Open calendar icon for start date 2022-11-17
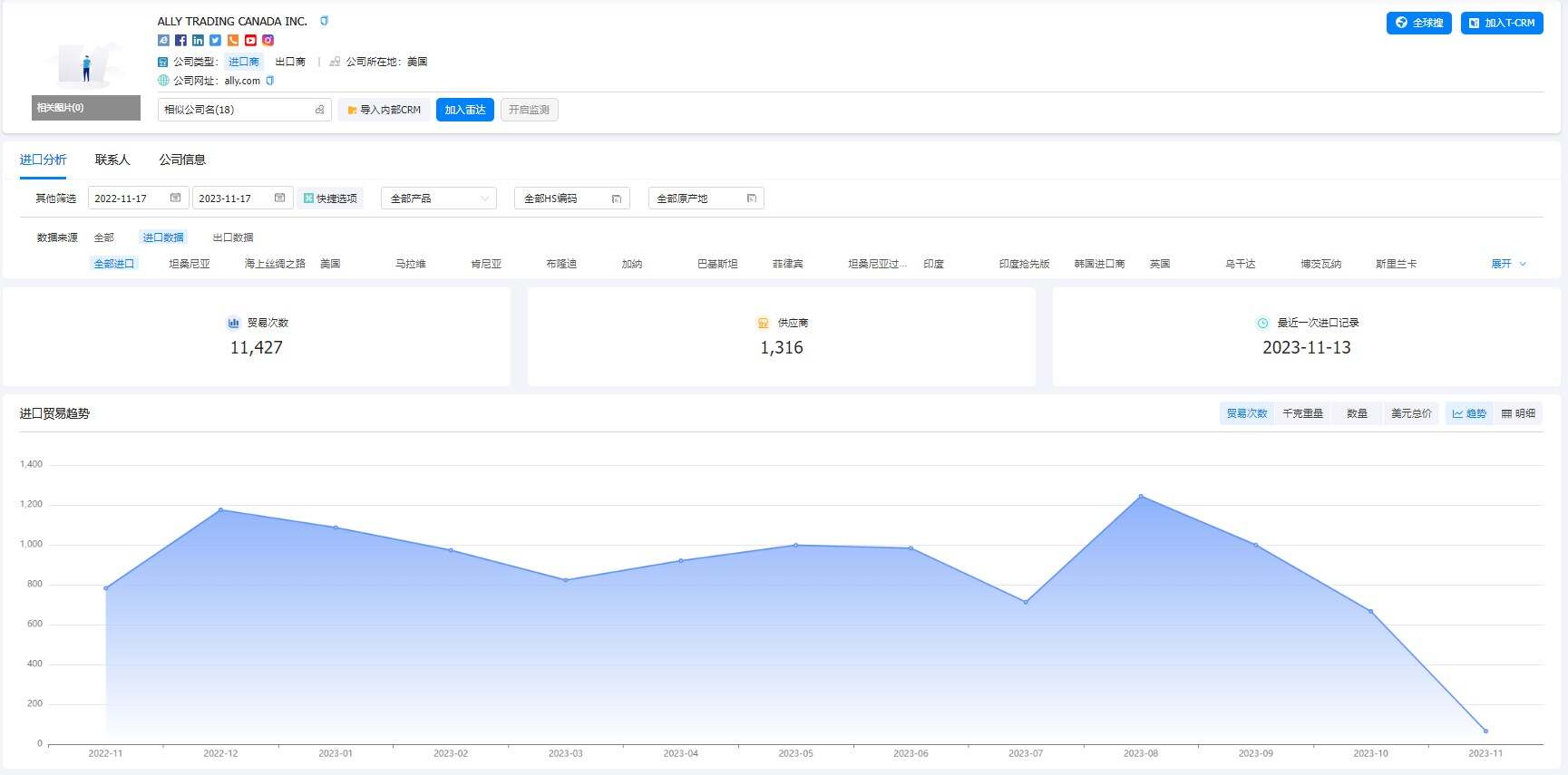The height and width of the screenshot is (775, 1568). (x=175, y=198)
